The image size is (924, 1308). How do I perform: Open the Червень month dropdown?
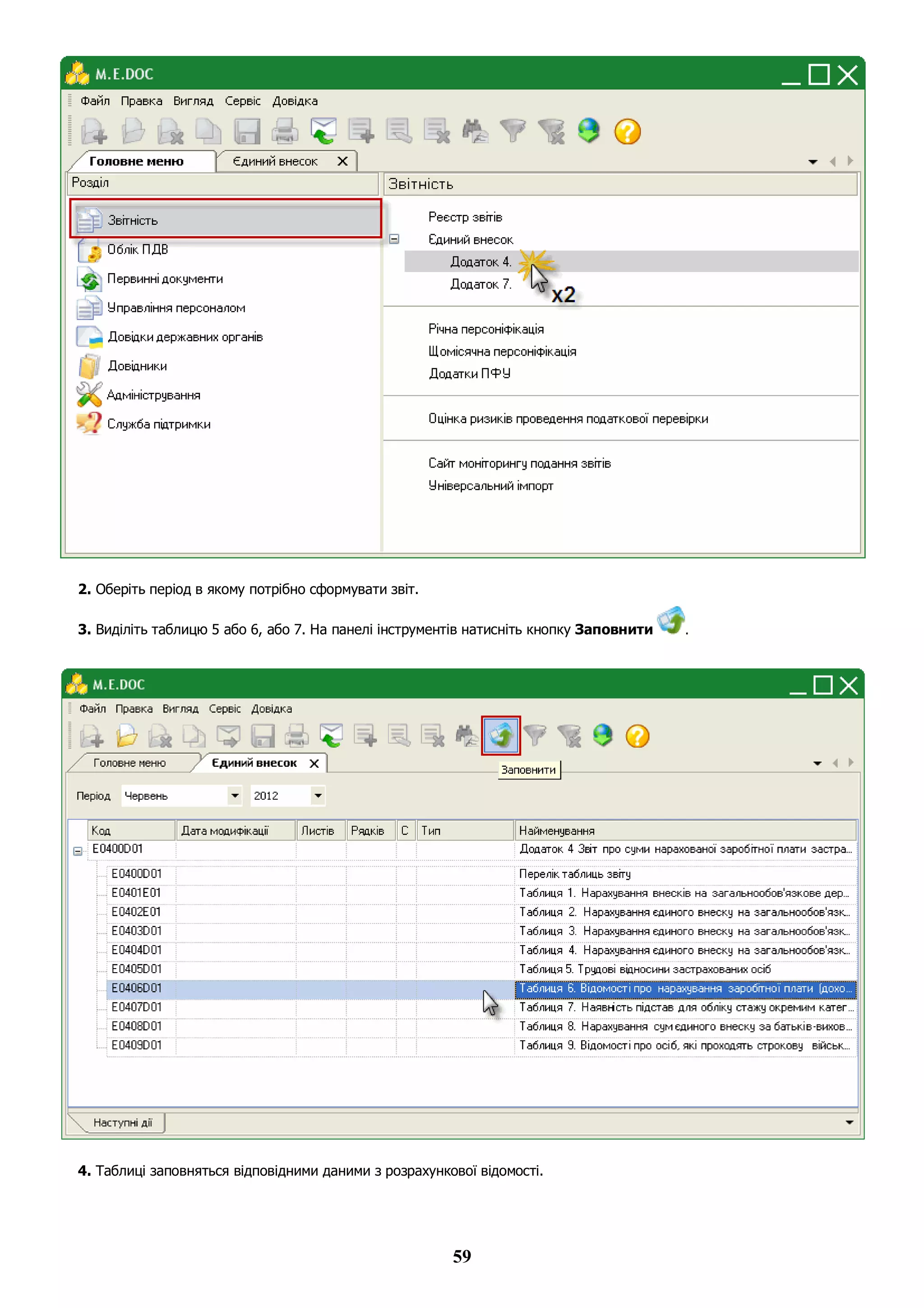(x=234, y=795)
